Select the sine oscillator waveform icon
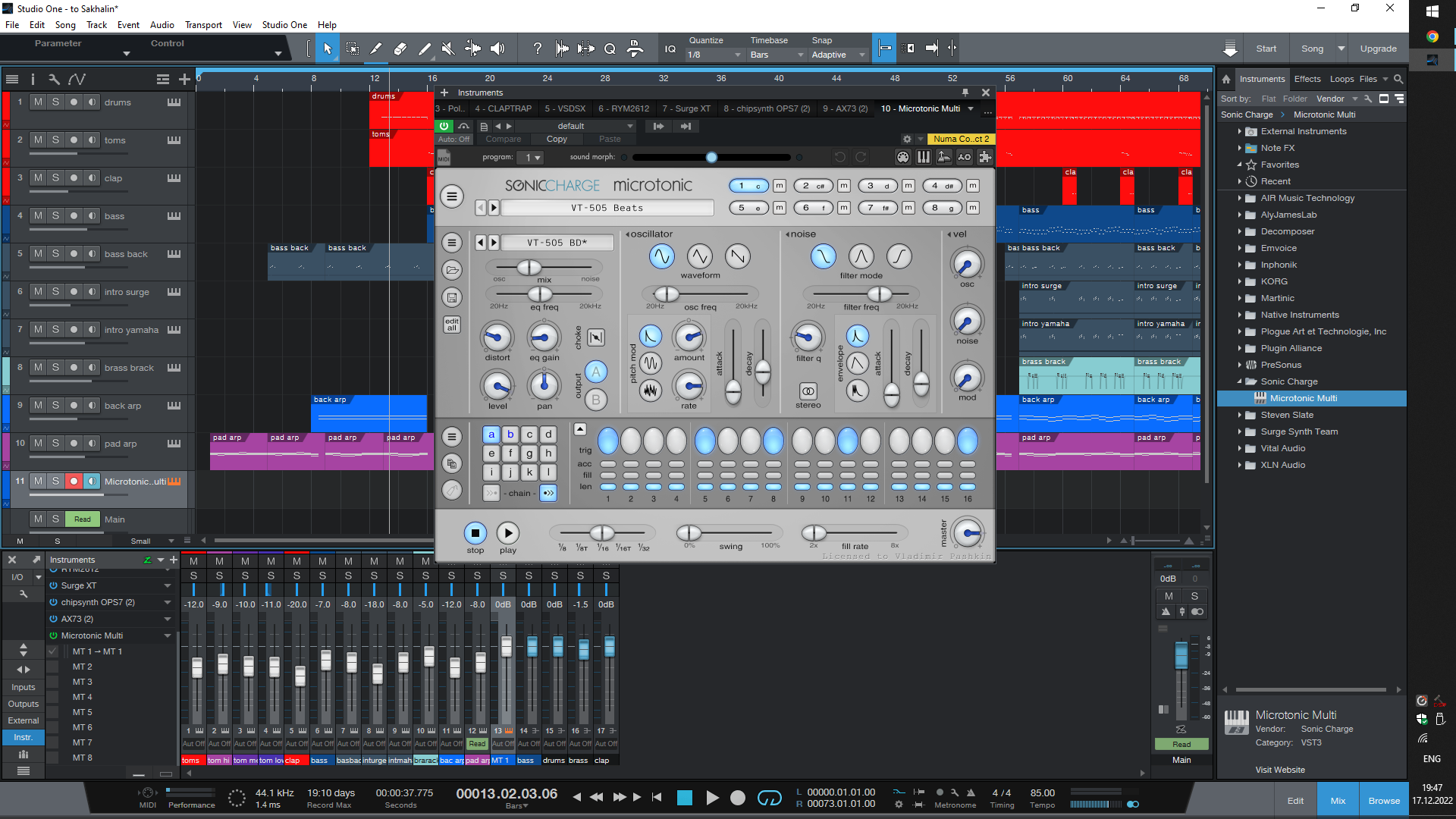 click(661, 256)
